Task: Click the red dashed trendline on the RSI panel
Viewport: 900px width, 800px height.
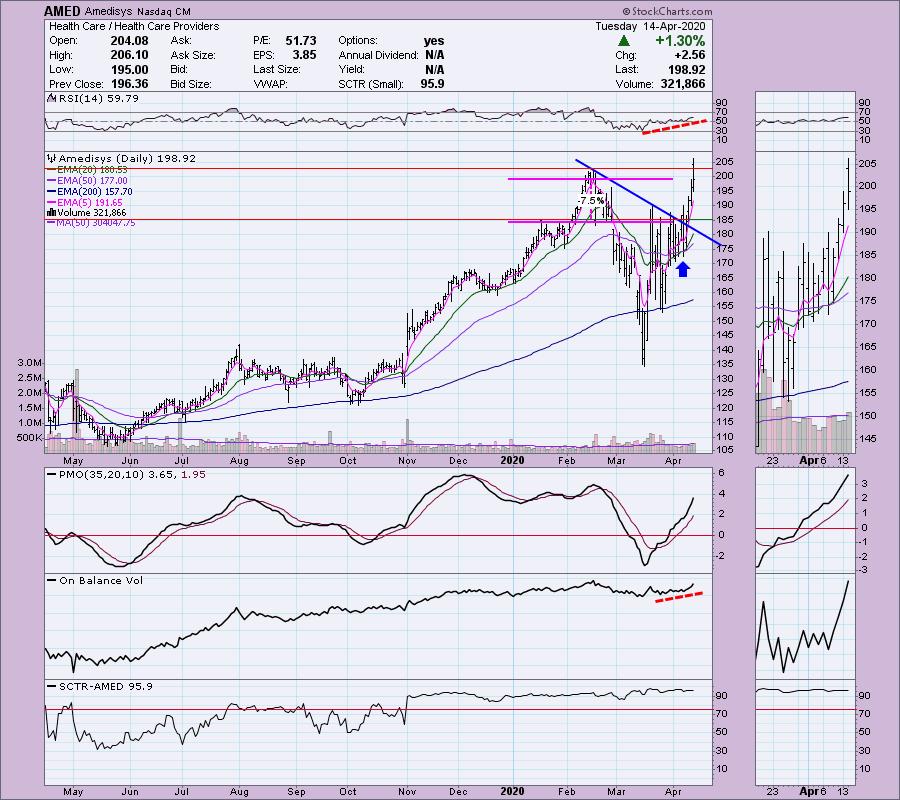Action: [674, 127]
